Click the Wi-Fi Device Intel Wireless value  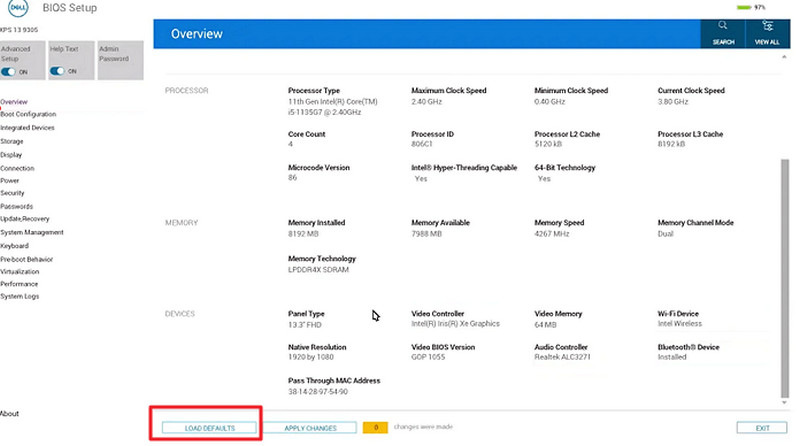point(680,324)
